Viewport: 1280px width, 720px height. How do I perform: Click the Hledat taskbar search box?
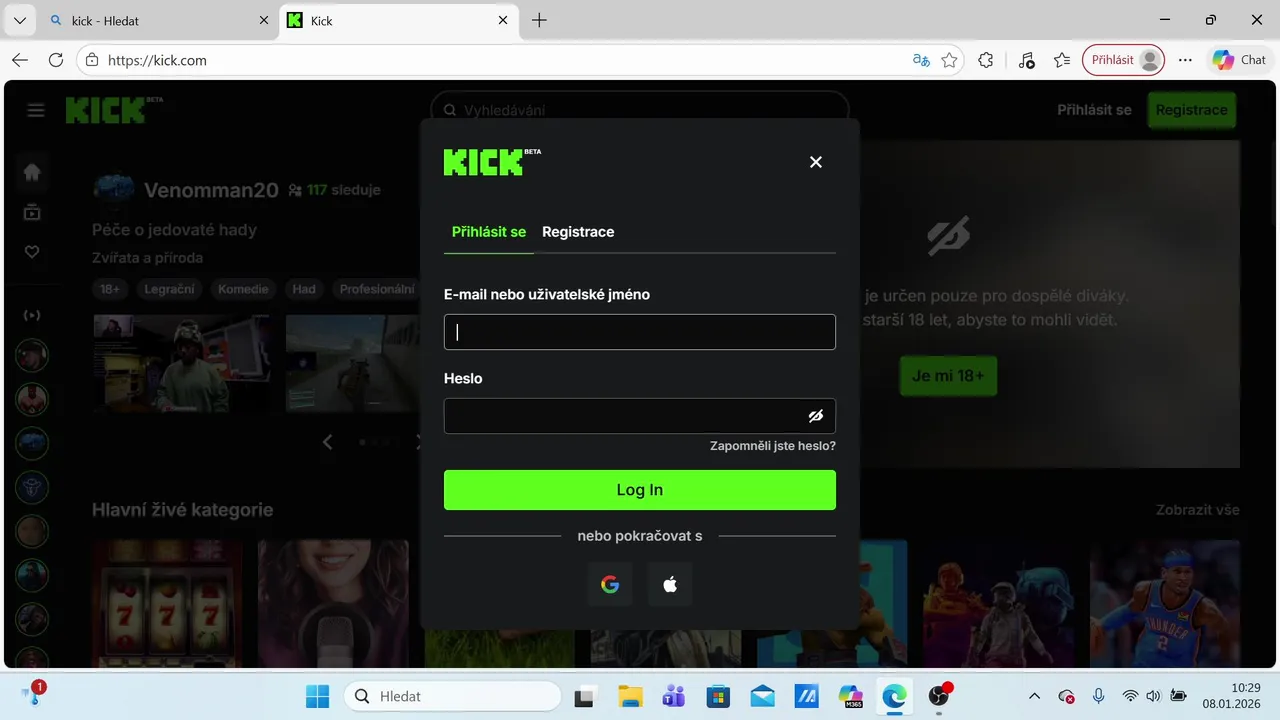tap(452, 696)
